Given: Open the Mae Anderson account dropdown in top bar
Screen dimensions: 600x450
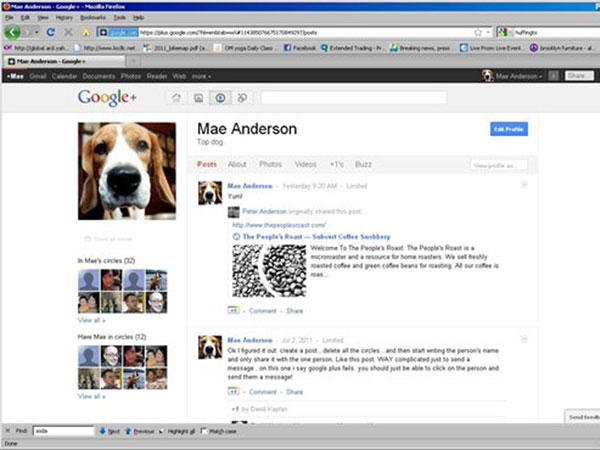Looking at the screenshot, I should 520,75.
